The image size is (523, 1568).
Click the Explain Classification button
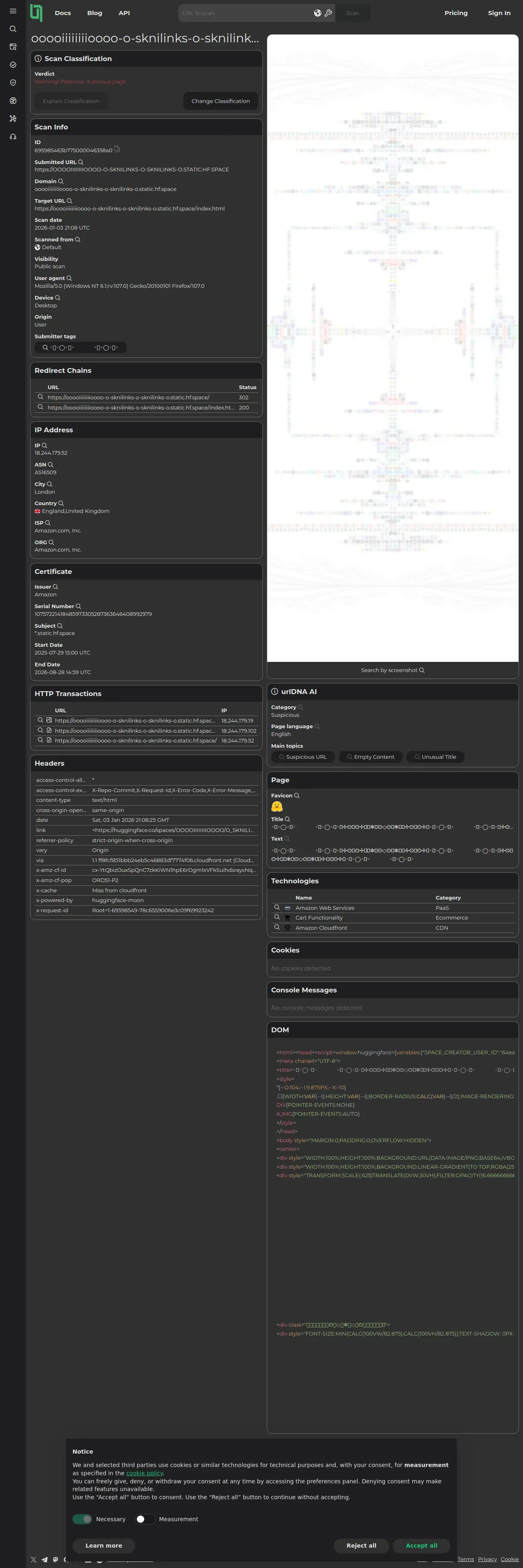point(71,101)
